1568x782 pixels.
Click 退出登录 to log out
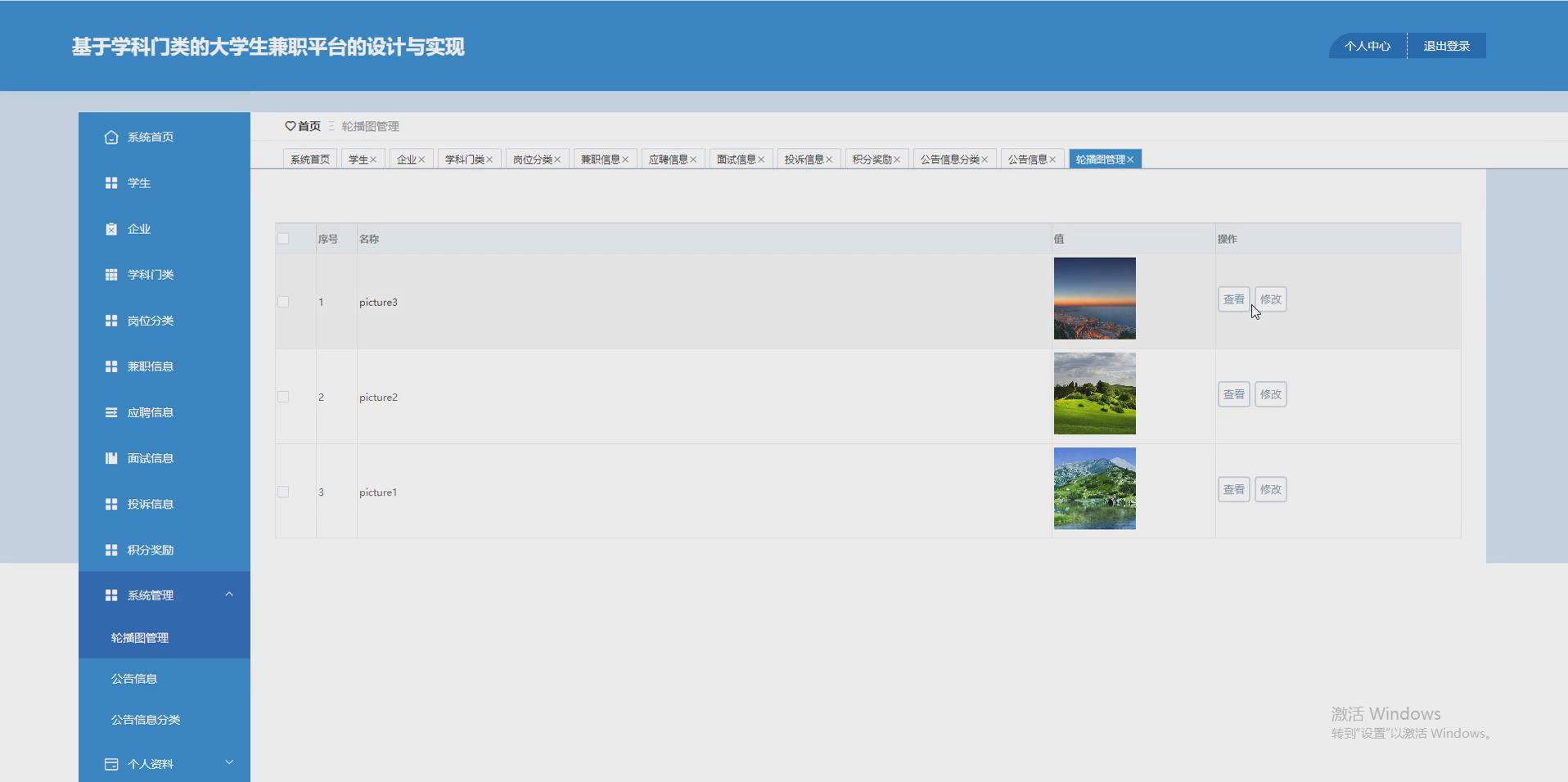click(x=1447, y=46)
